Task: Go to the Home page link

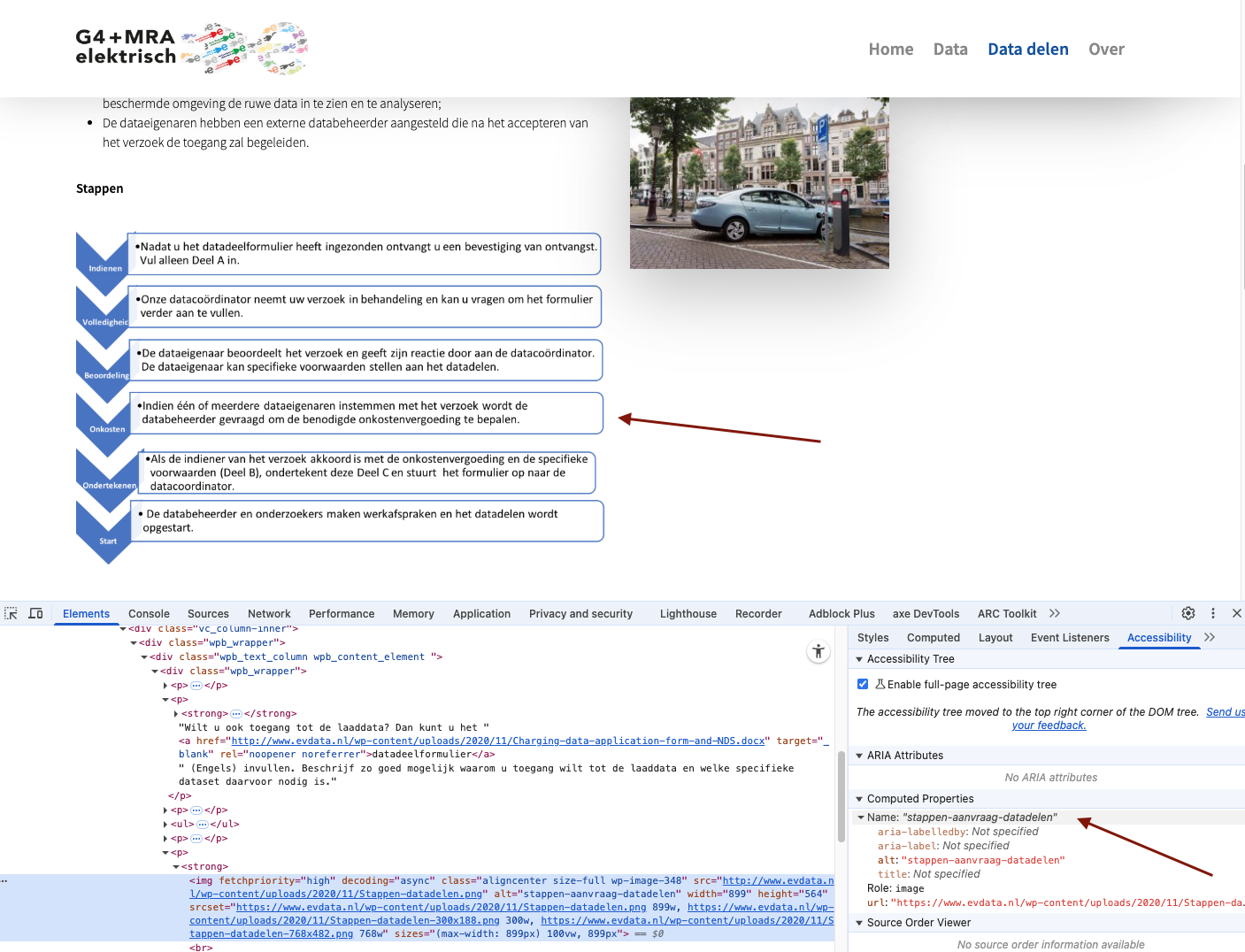Action: (x=890, y=50)
